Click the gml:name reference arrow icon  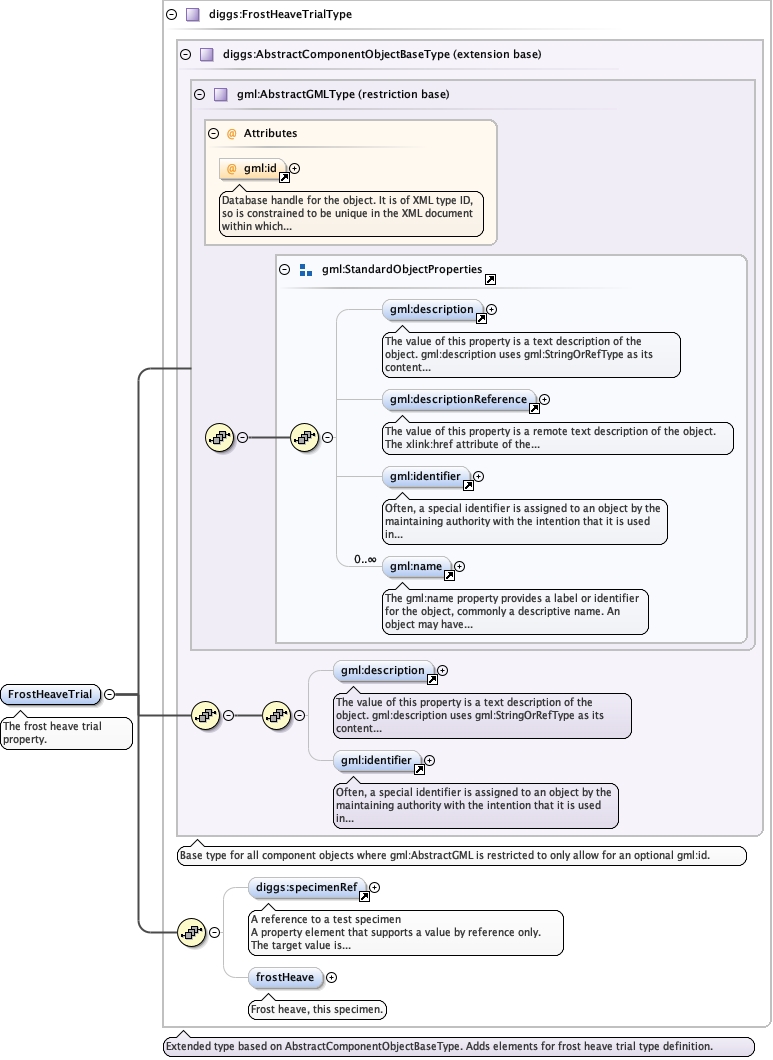click(449, 576)
